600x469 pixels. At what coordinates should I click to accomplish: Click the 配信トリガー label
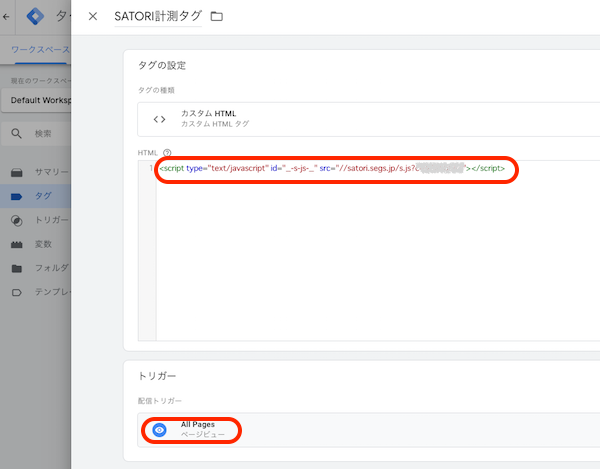pyautogui.click(x=160, y=401)
